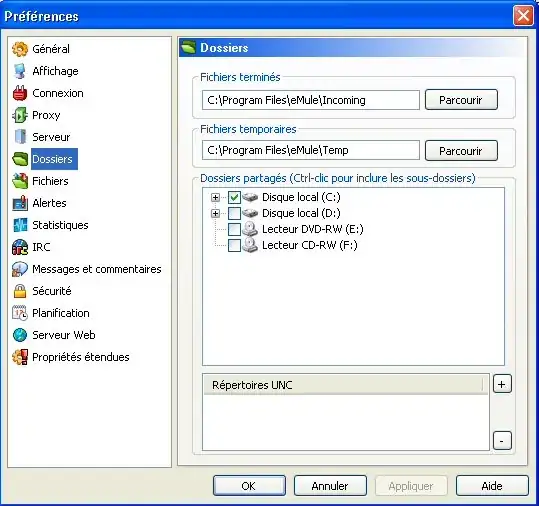Click the Aide button
Image resolution: width=539 pixels, height=506 pixels.
492,485
